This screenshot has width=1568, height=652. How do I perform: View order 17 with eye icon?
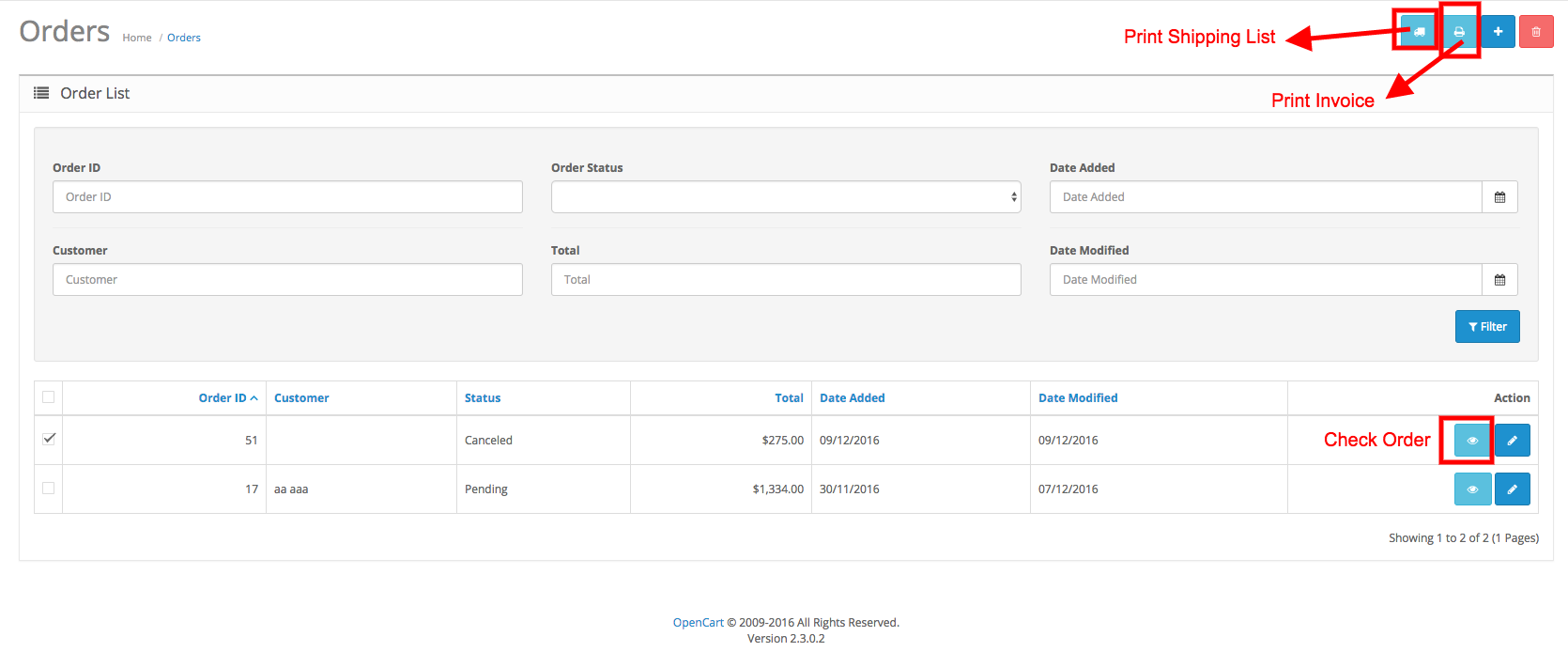pos(1472,489)
